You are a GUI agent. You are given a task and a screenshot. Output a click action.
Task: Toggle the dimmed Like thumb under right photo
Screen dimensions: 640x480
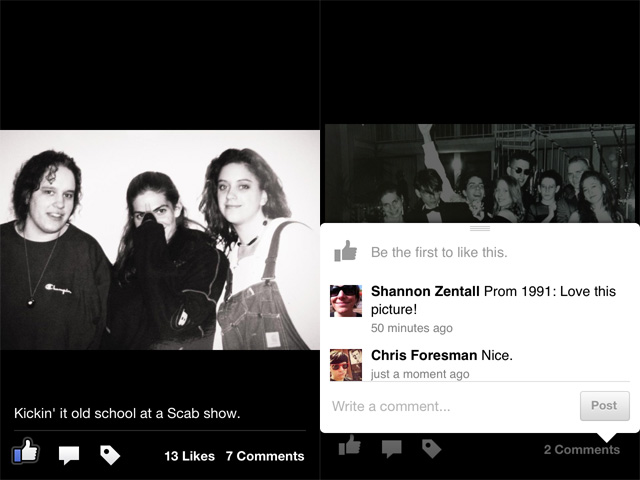pyautogui.click(x=349, y=445)
